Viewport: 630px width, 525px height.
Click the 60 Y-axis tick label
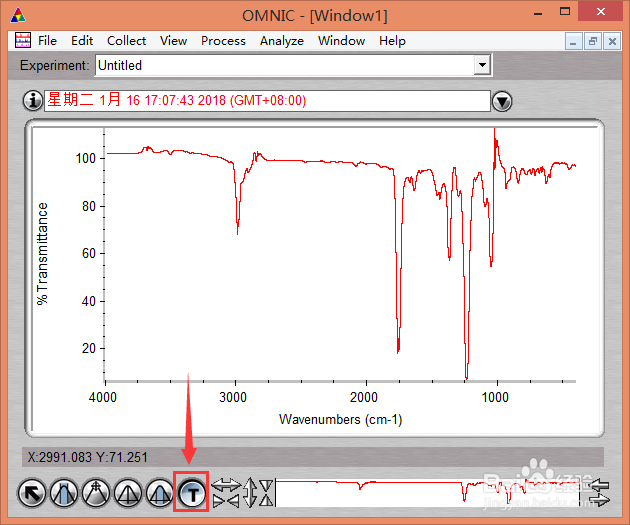[89, 253]
